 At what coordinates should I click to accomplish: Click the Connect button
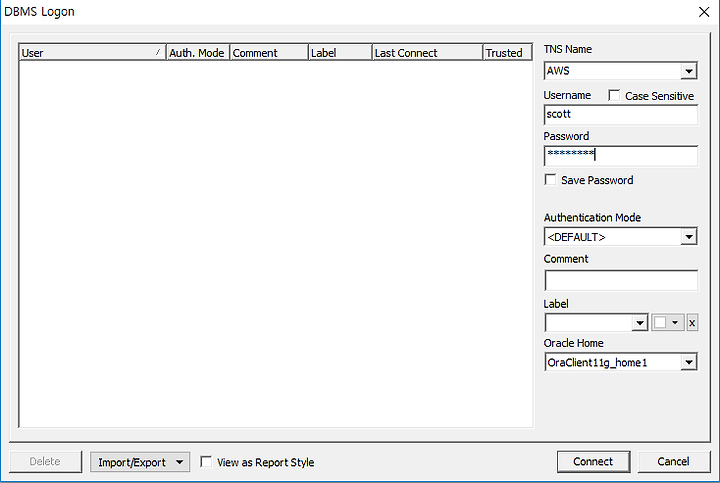[x=593, y=461]
